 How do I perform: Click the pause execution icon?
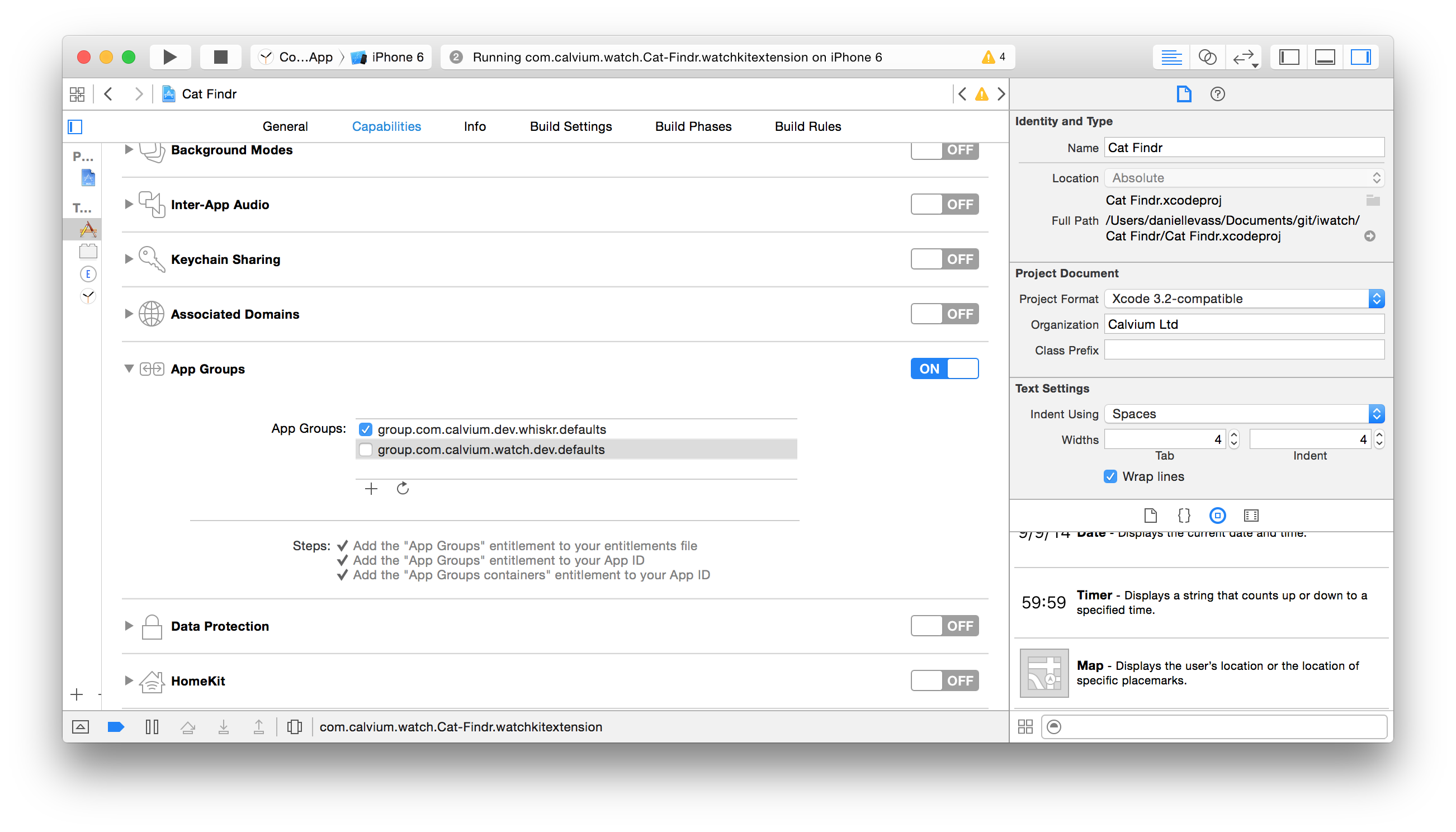[152, 727]
